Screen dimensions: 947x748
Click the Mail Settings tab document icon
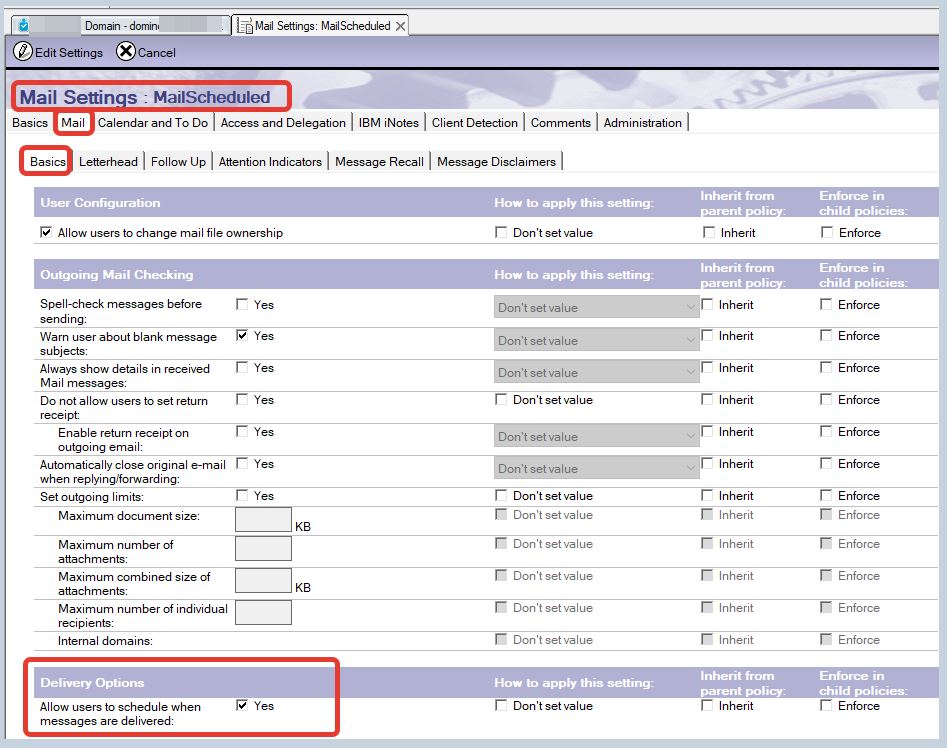[243, 26]
